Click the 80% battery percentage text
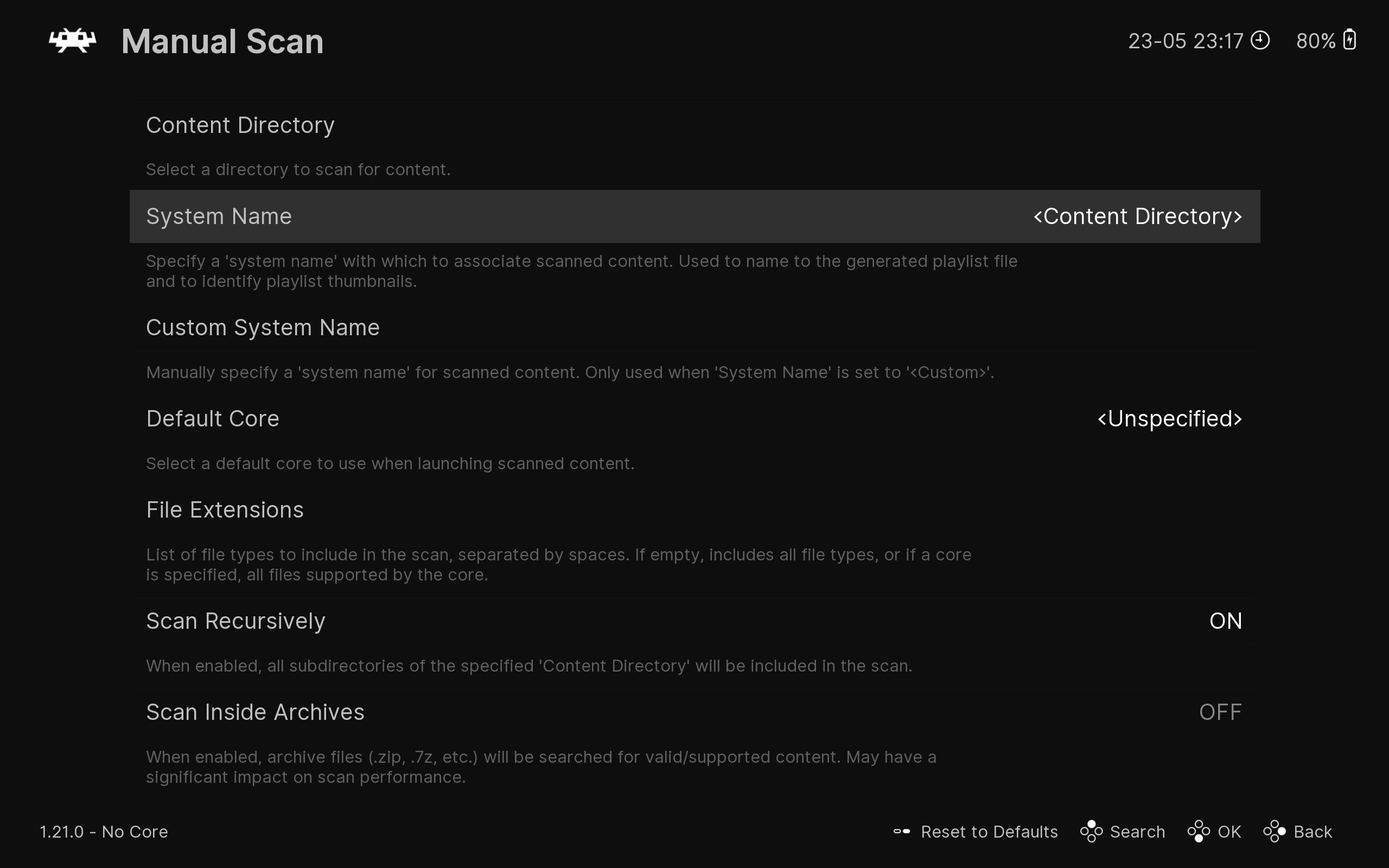The height and width of the screenshot is (868, 1389). (x=1316, y=41)
